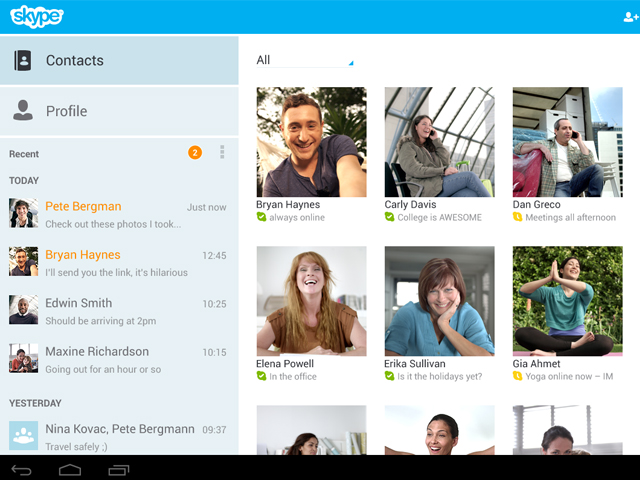Click the Profile person icon
640x480 pixels.
tap(23, 110)
